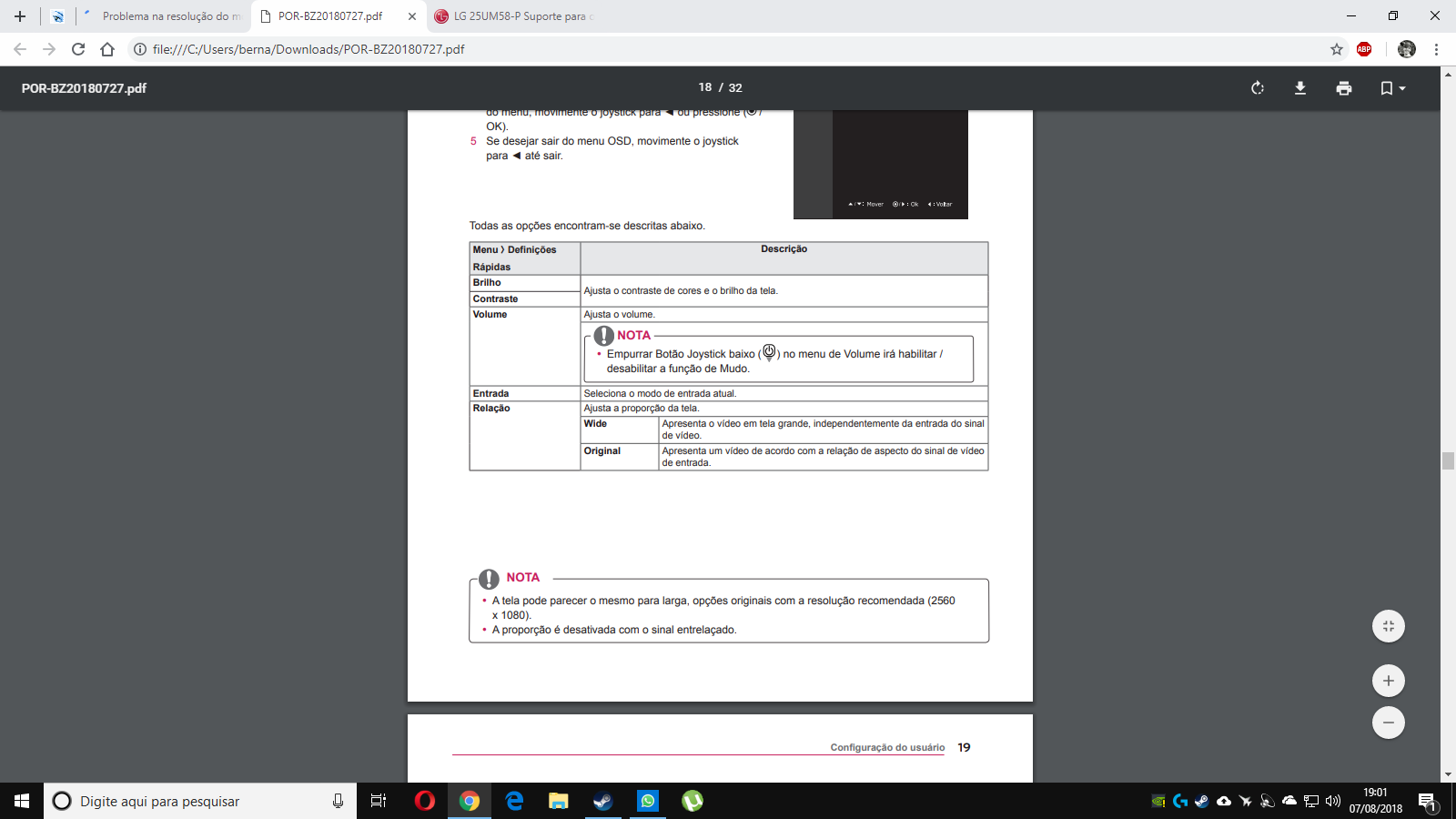
Task: Click 'Configuração do usuário' footer text
Action: click(x=887, y=748)
